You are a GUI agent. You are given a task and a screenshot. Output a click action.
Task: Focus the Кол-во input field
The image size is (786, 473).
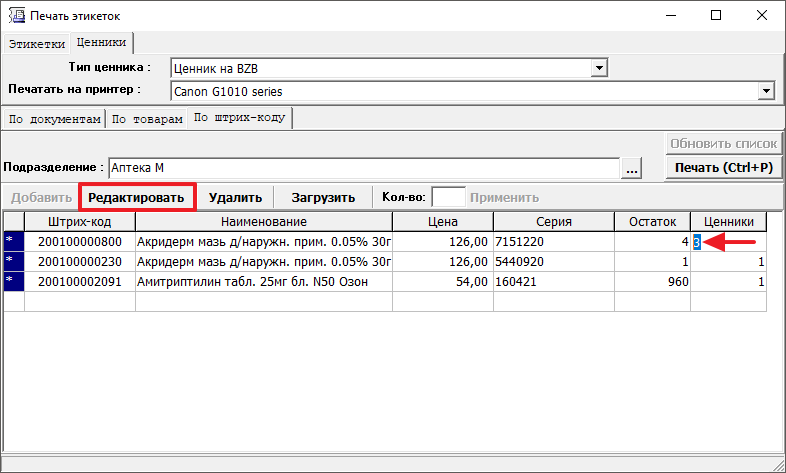[448, 198]
